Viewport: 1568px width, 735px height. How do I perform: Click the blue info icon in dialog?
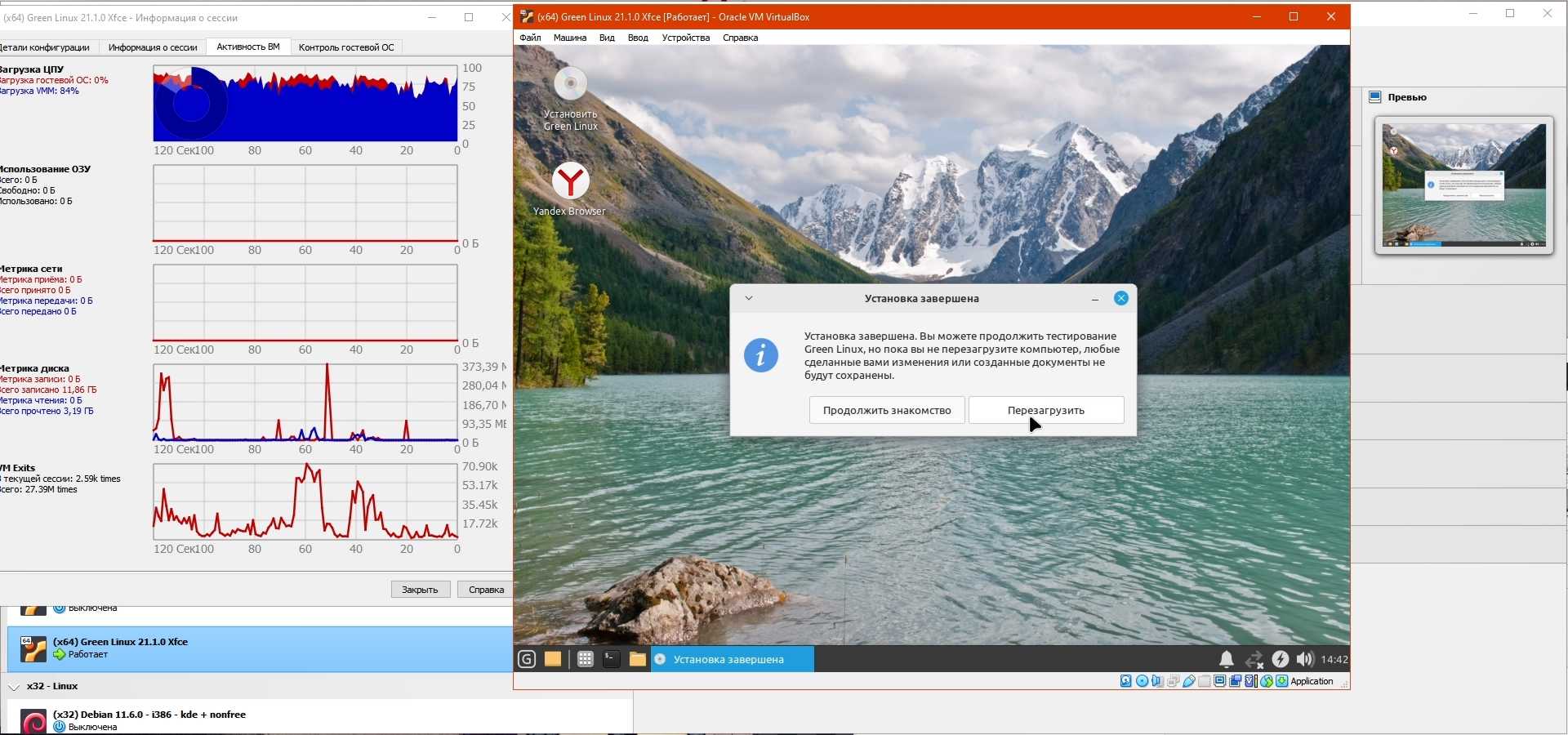[x=760, y=355]
